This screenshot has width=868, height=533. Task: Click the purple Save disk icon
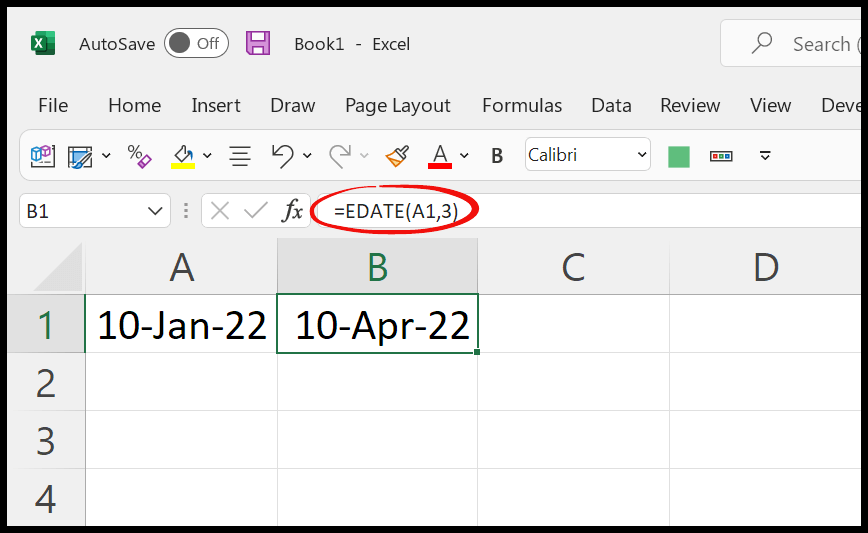click(x=258, y=43)
